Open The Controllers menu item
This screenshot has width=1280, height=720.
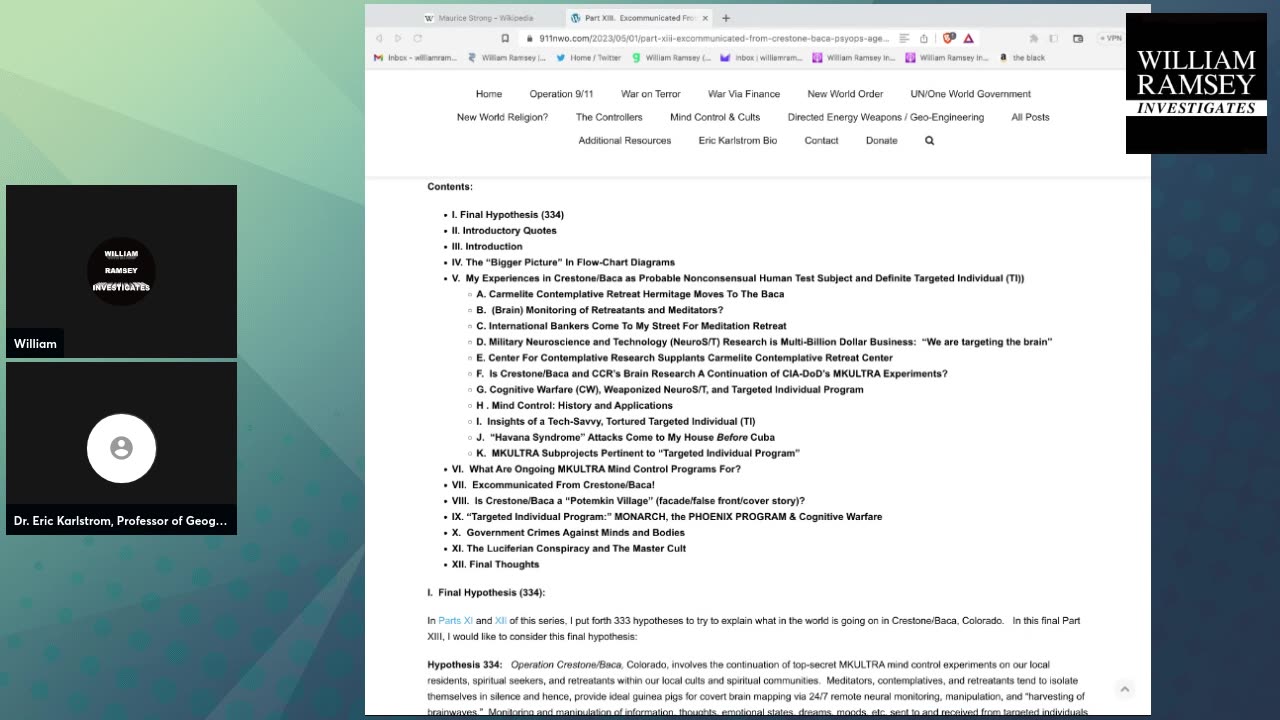pos(609,117)
